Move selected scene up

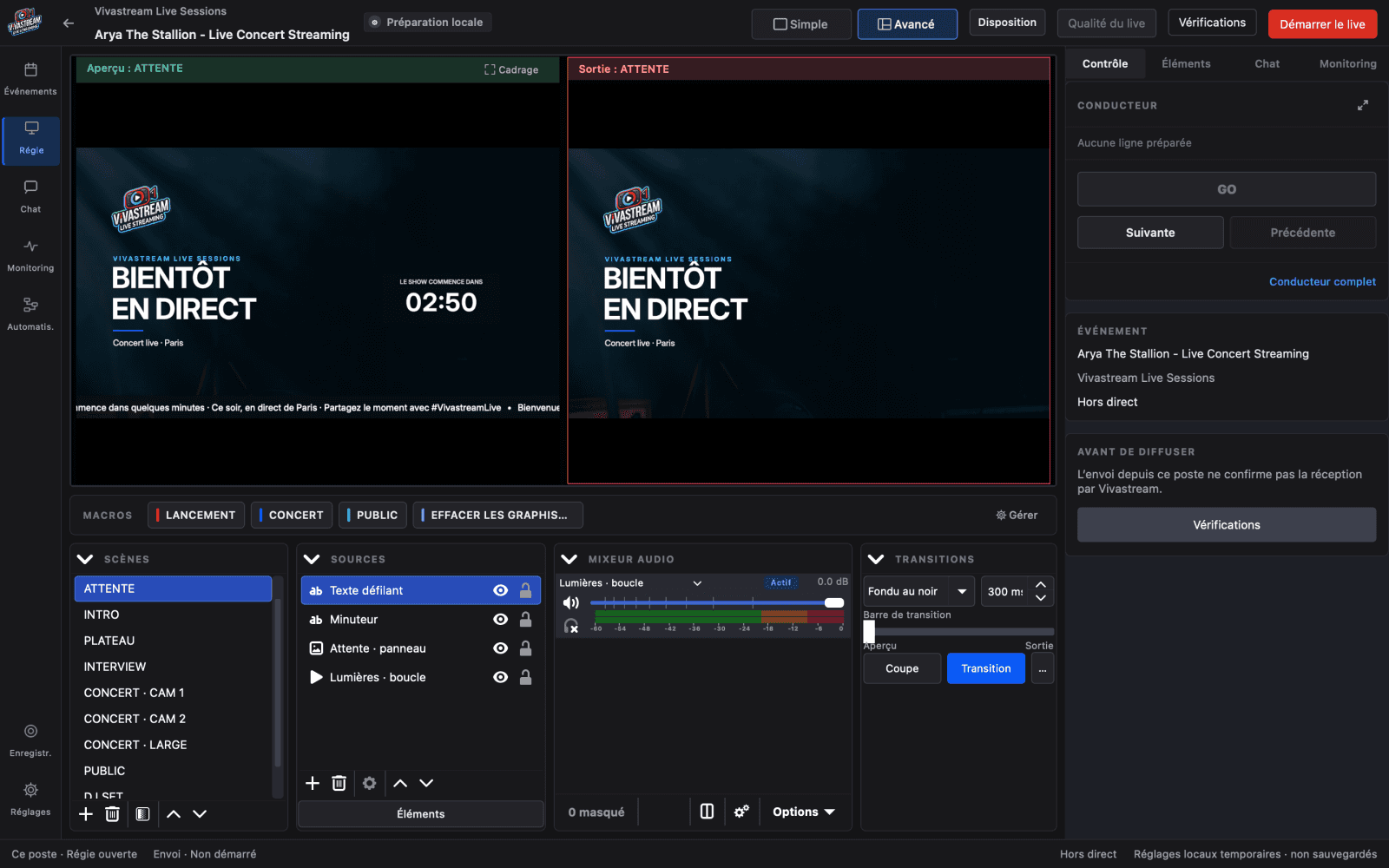click(x=174, y=814)
